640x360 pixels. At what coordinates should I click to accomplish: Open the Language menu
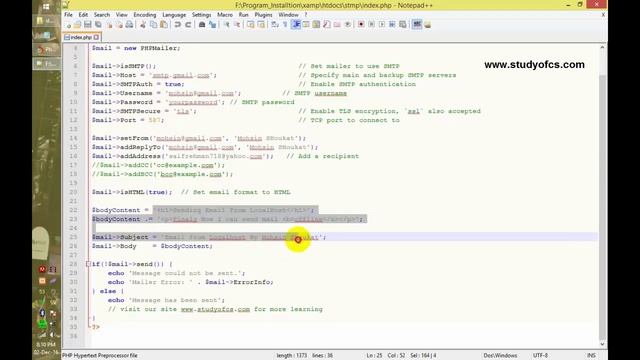[x=174, y=15]
